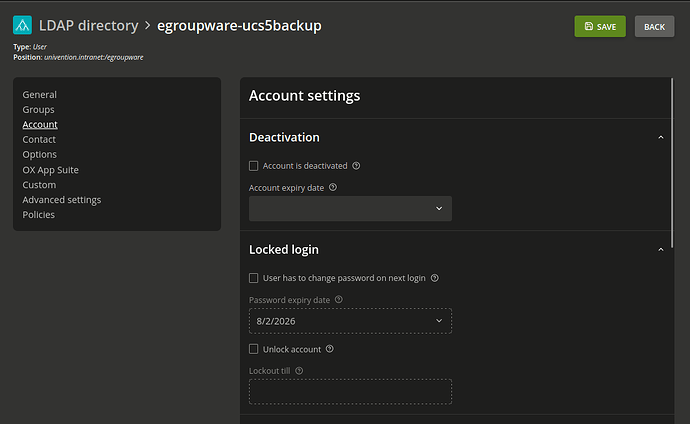The height and width of the screenshot is (424, 690).
Task: Click help icon beside Lockout till
Action: (x=300, y=371)
